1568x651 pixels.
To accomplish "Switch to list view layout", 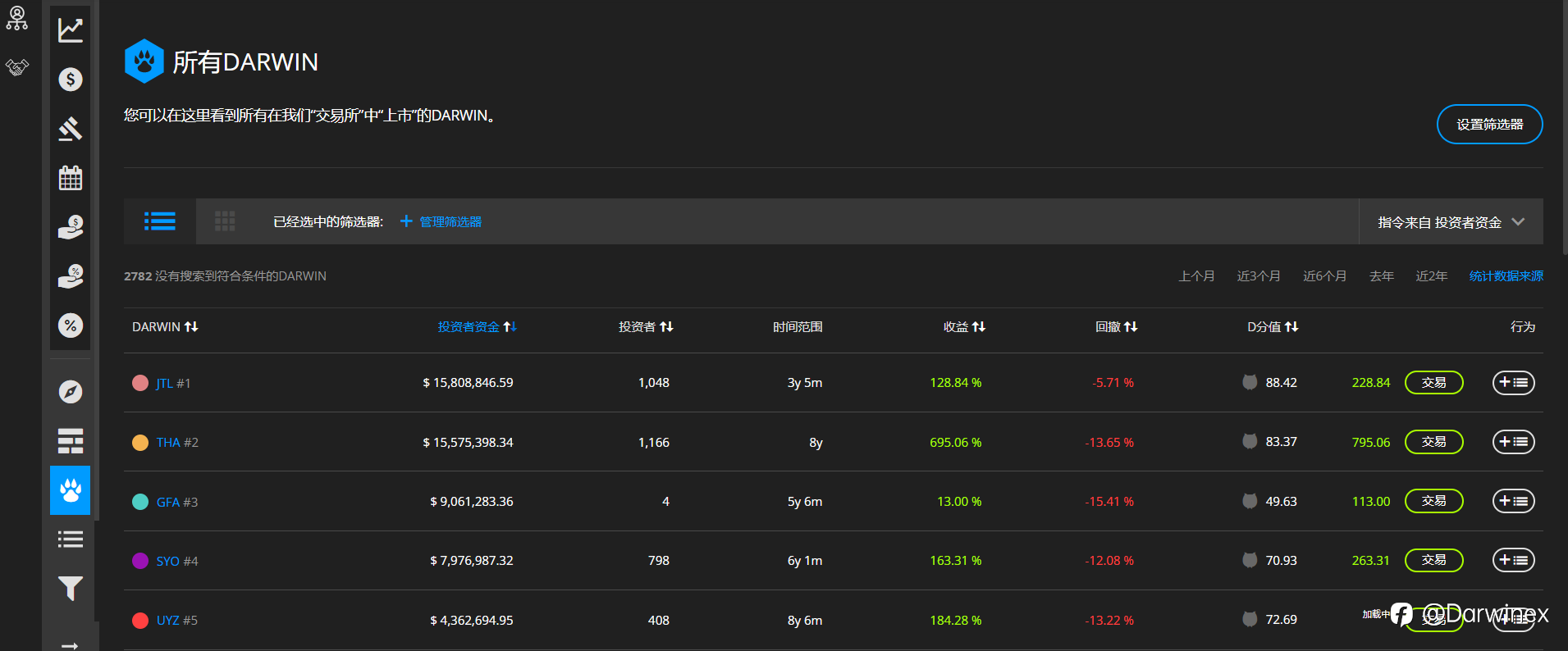I will (160, 221).
